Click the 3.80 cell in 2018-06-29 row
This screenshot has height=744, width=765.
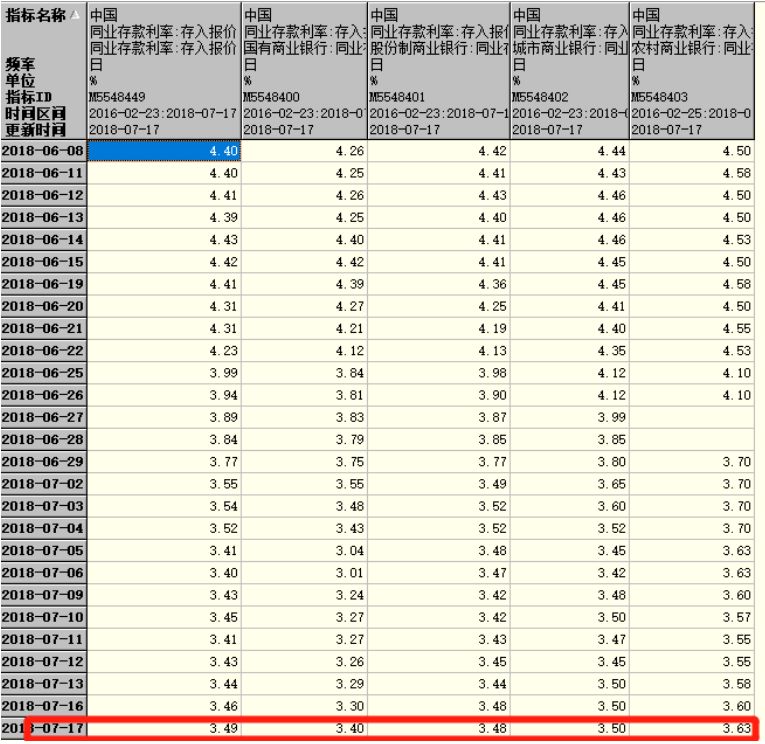pyautogui.click(x=569, y=462)
